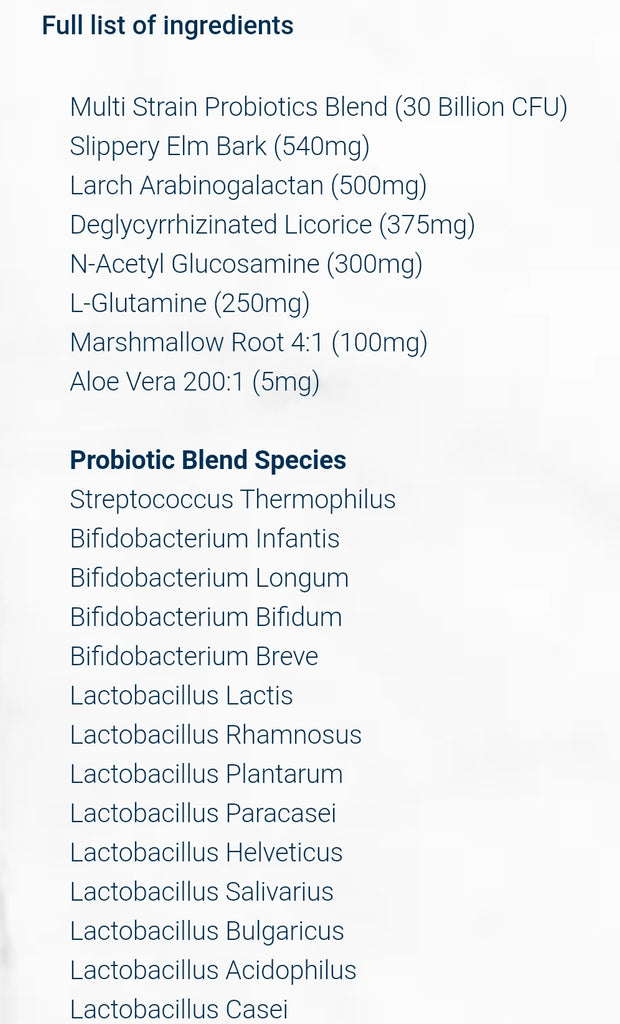This screenshot has width=620, height=1024.
Task: Click on L-Glutamine (250mg)
Action: tap(190, 303)
